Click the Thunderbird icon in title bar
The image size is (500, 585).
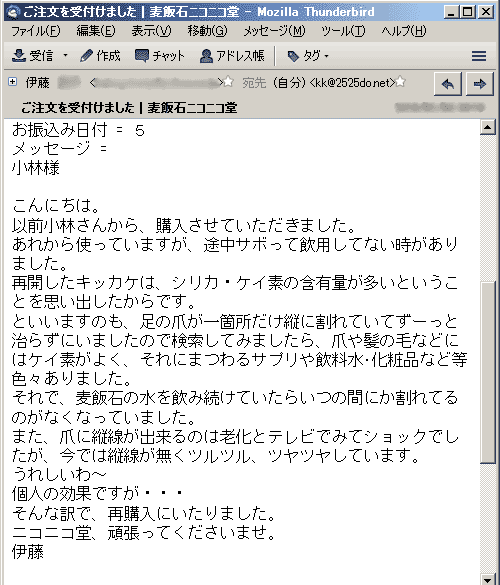pos(13,12)
